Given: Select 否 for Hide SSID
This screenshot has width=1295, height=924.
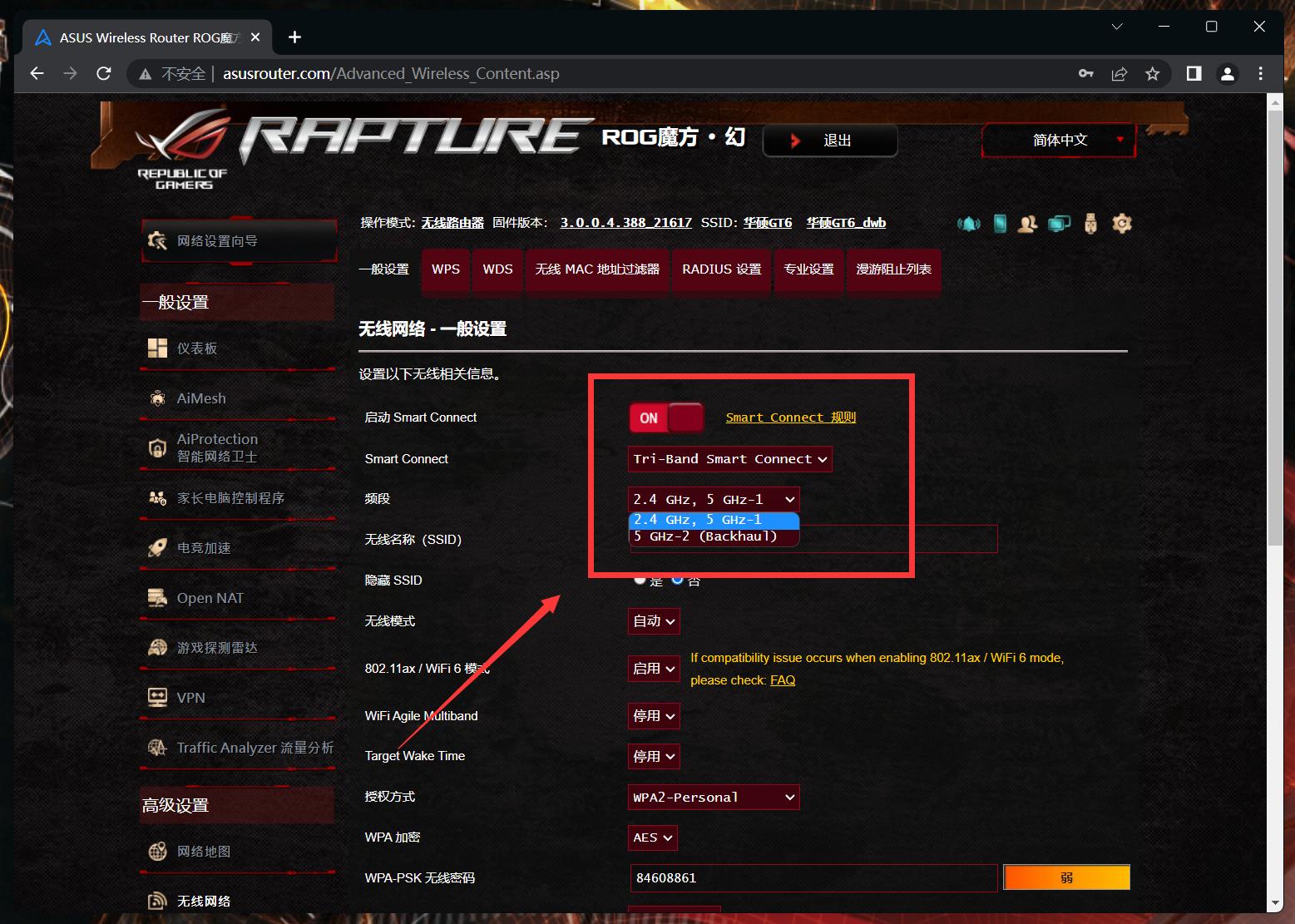Looking at the screenshot, I should (x=678, y=579).
